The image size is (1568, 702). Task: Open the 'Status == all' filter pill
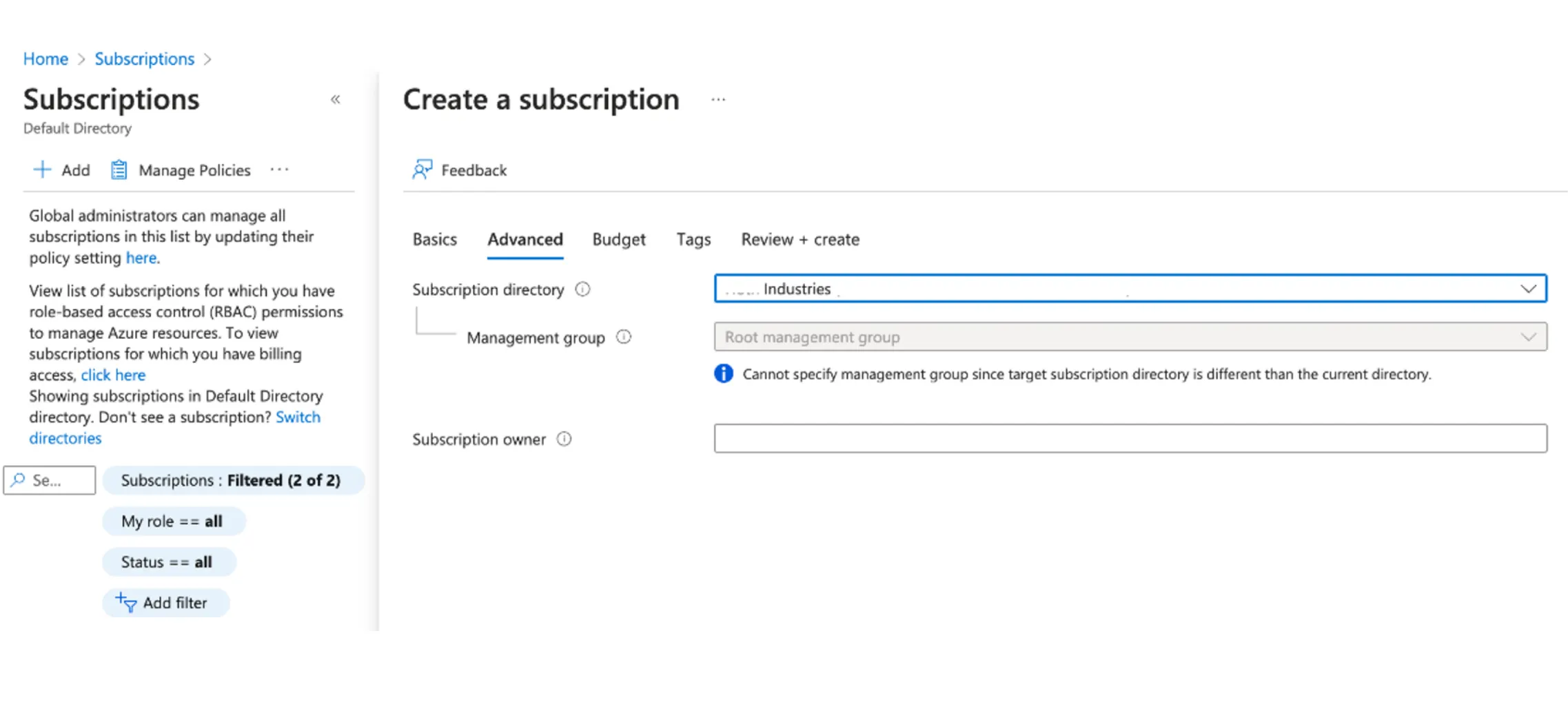tap(169, 561)
